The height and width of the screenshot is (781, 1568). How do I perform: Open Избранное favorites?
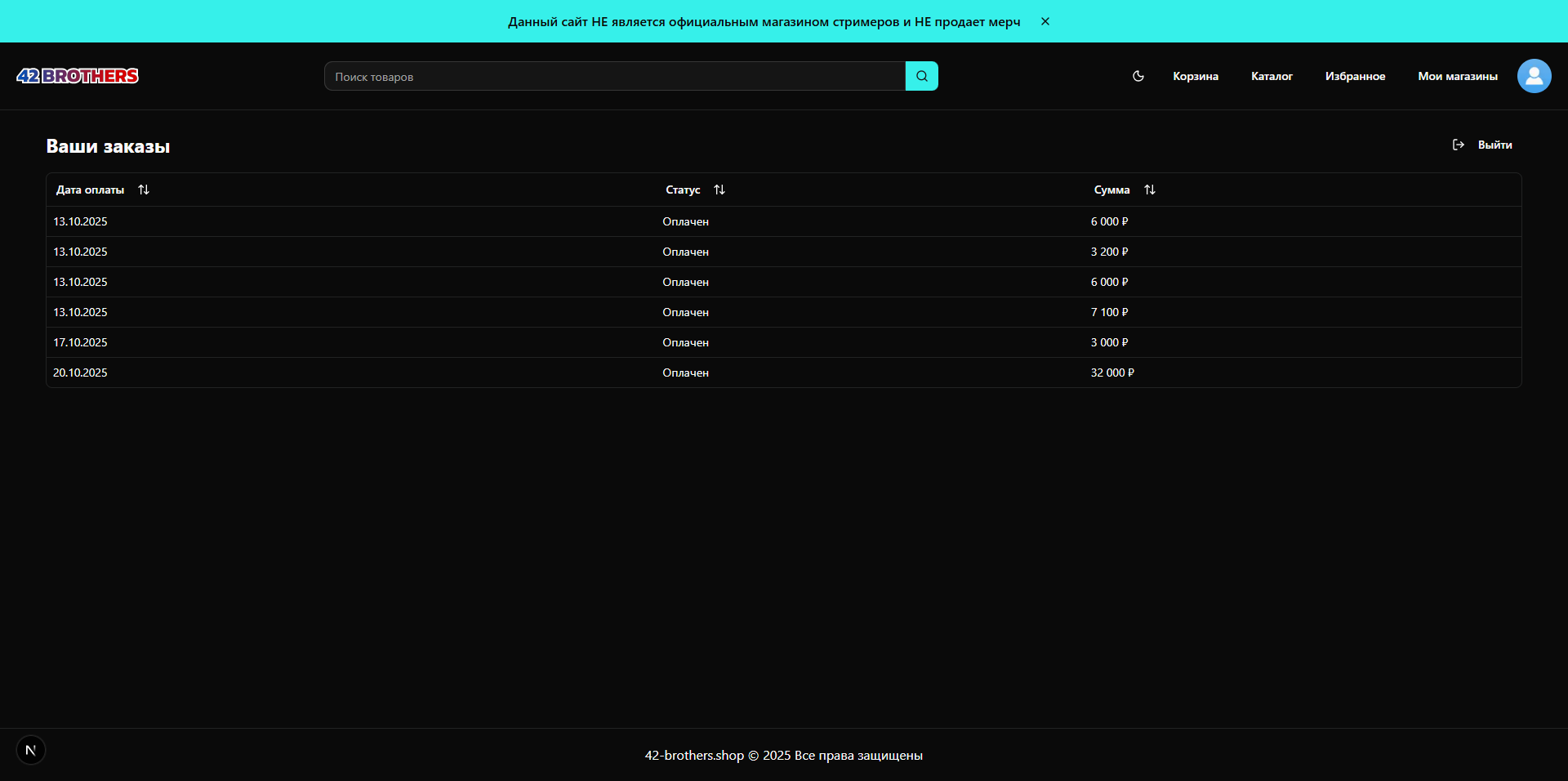(1355, 76)
